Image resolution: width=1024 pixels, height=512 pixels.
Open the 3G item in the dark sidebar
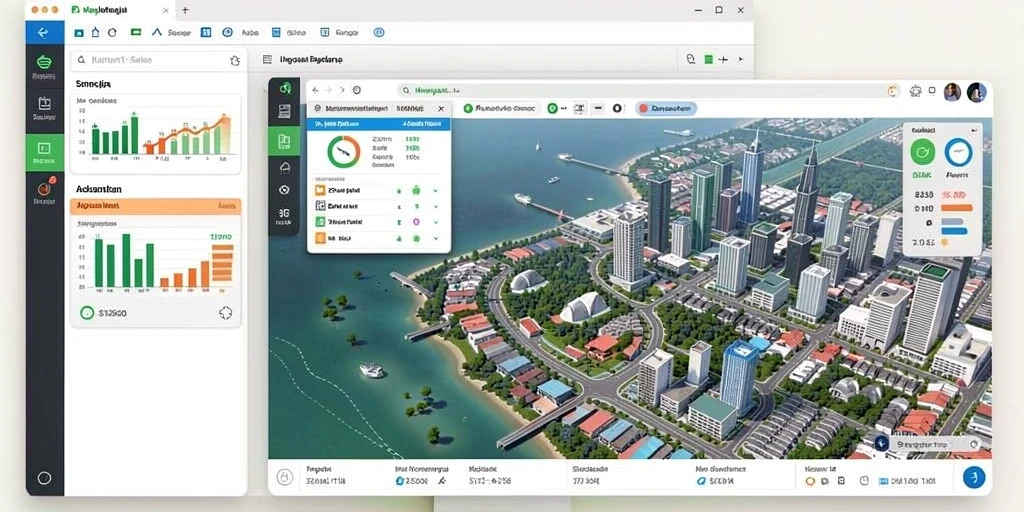click(284, 217)
